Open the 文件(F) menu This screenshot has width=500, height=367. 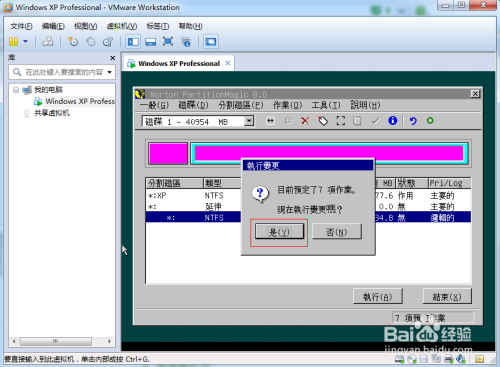21,26
